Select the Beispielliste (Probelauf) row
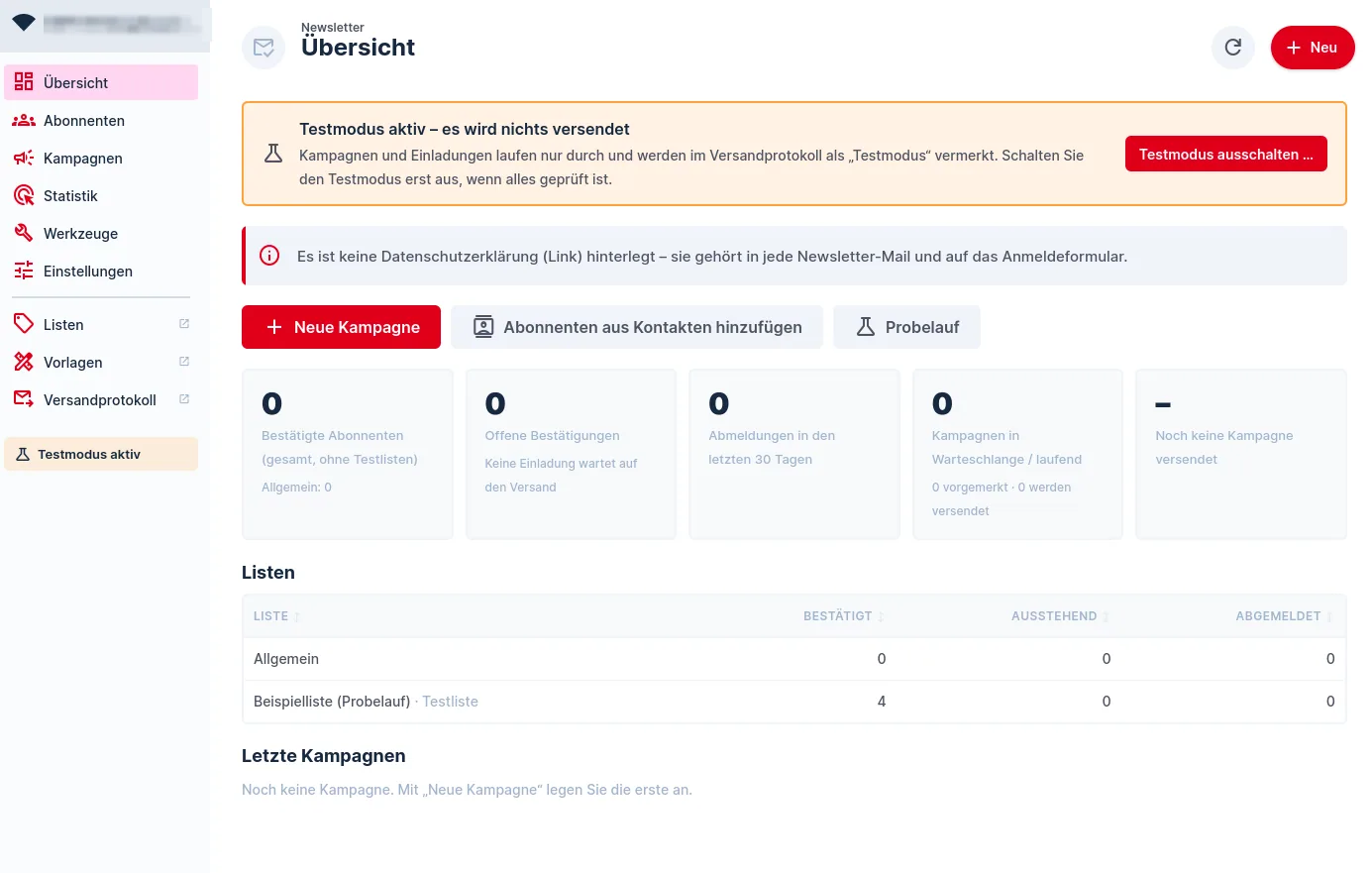 coord(794,702)
